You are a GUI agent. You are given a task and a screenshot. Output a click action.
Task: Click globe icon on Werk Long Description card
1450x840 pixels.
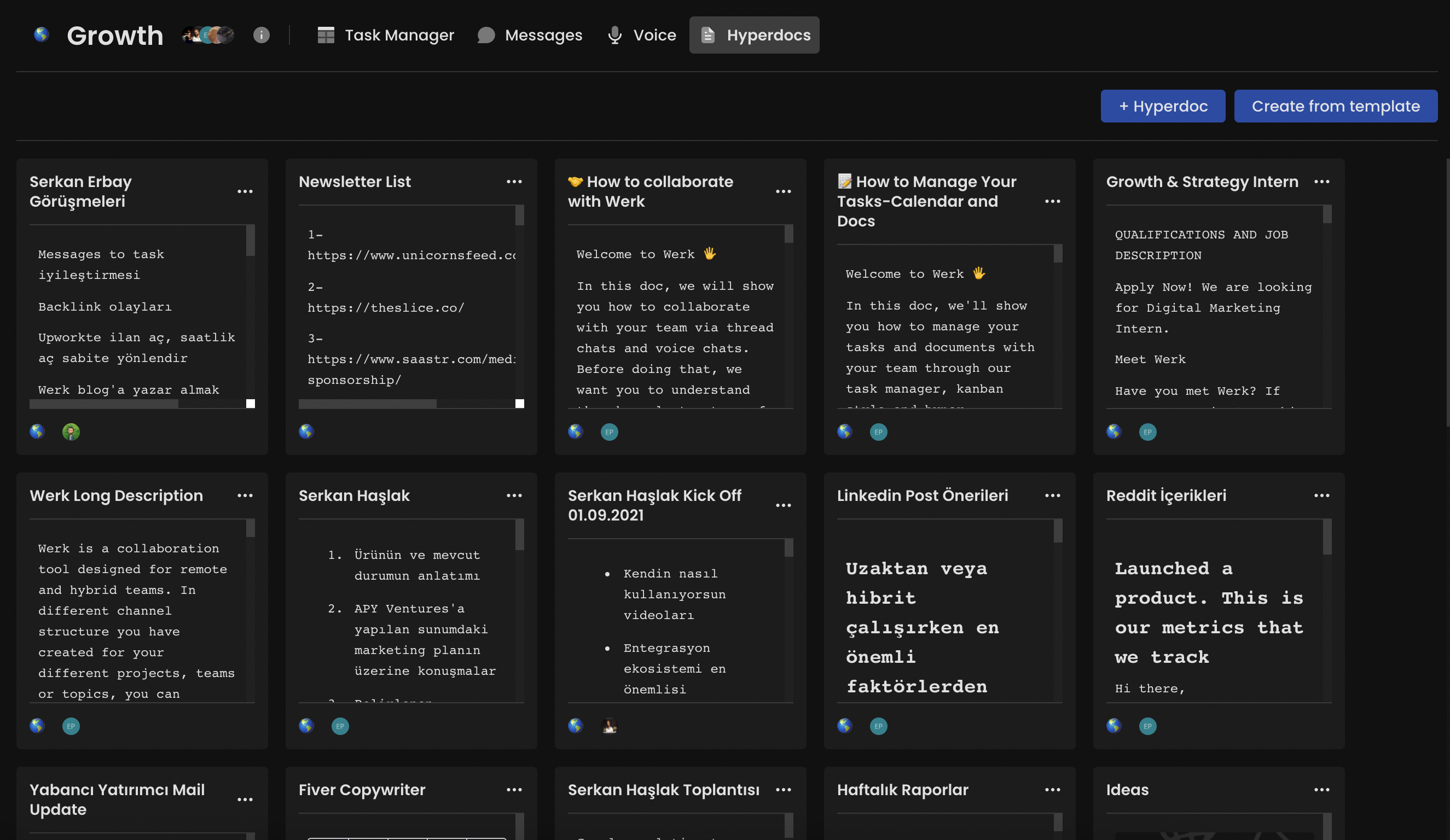point(37,726)
